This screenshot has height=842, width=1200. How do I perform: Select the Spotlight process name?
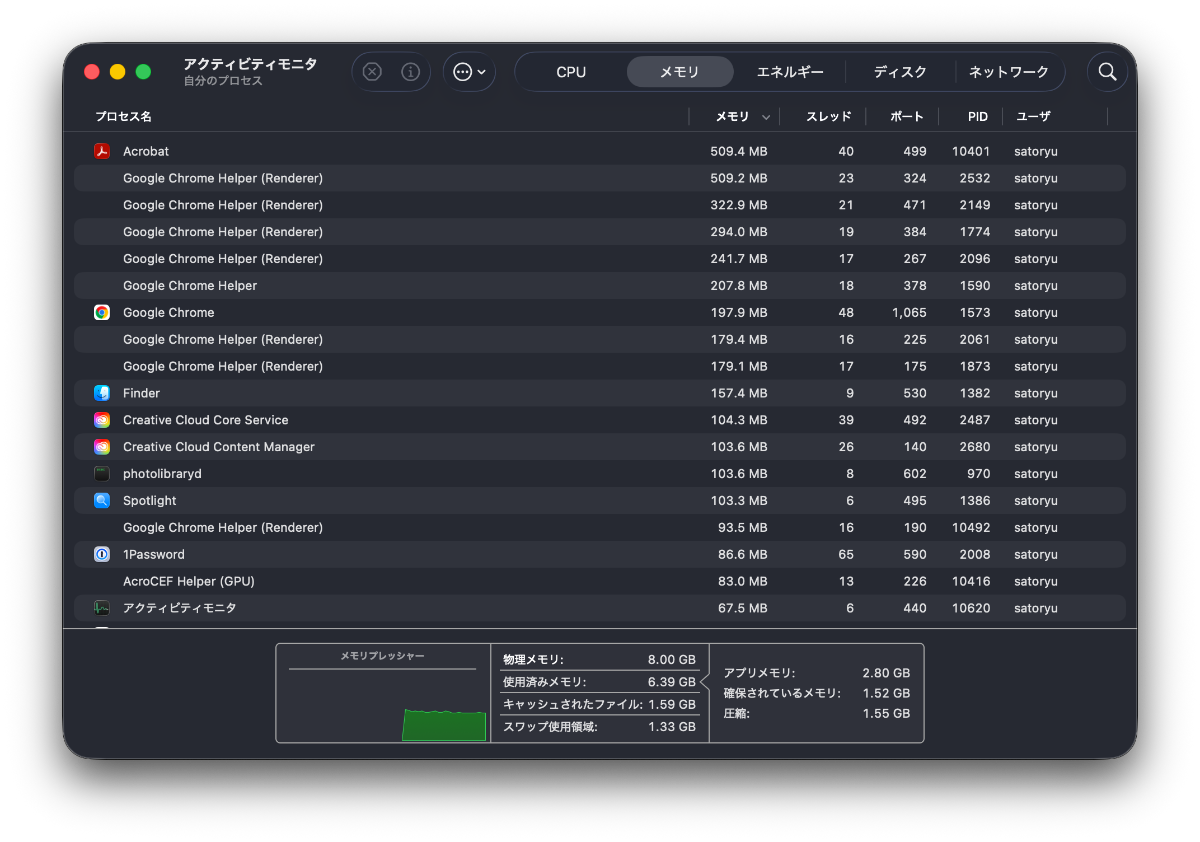pos(149,501)
